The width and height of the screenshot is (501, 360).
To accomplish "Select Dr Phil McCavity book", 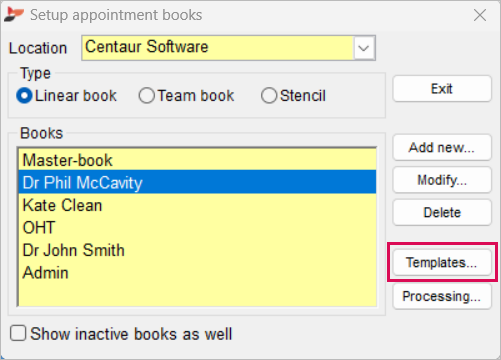I will click(197, 182).
